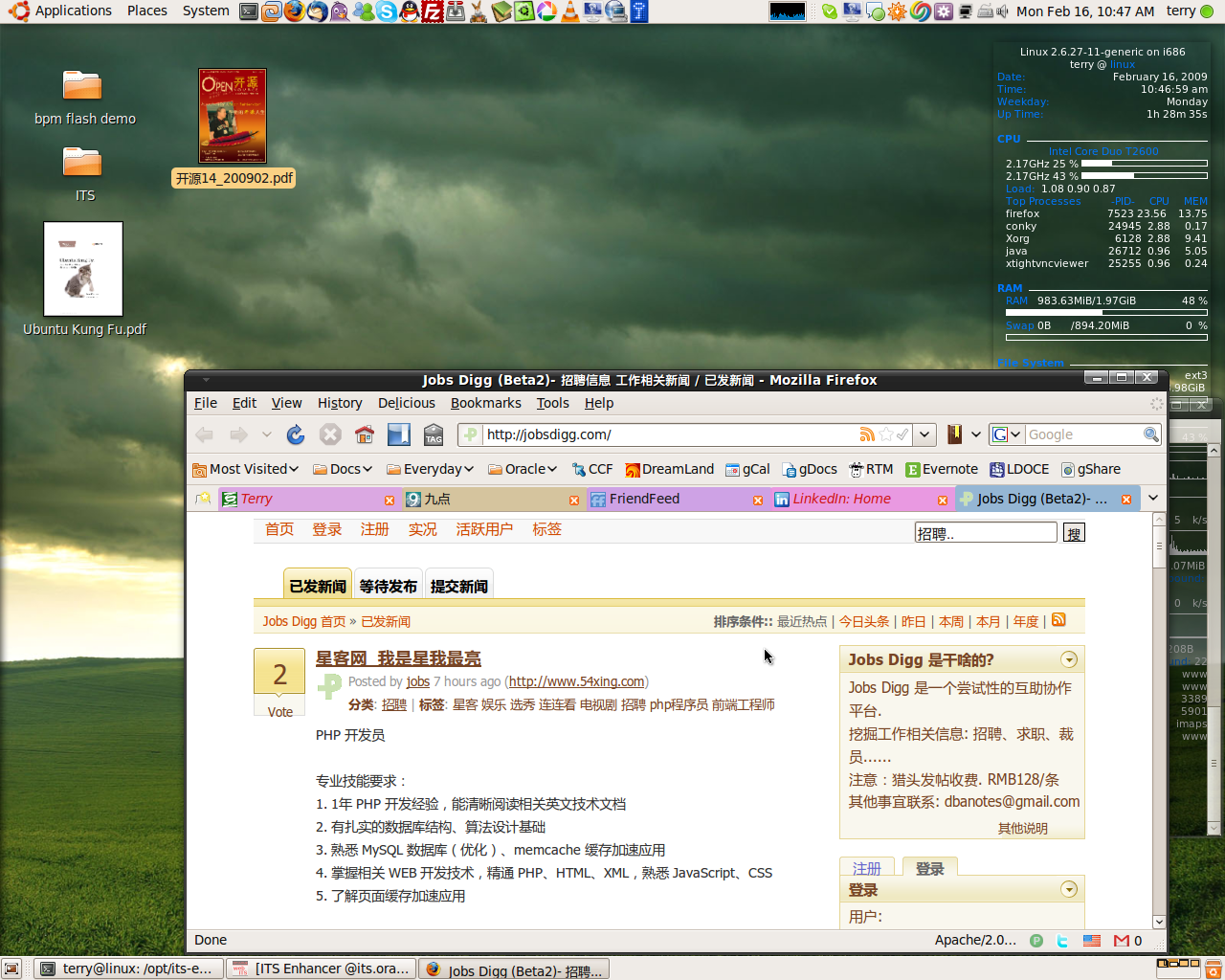The height and width of the screenshot is (980, 1225).
Task: Click the 活跃用户 navigation link
Action: pyautogui.click(x=484, y=529)
